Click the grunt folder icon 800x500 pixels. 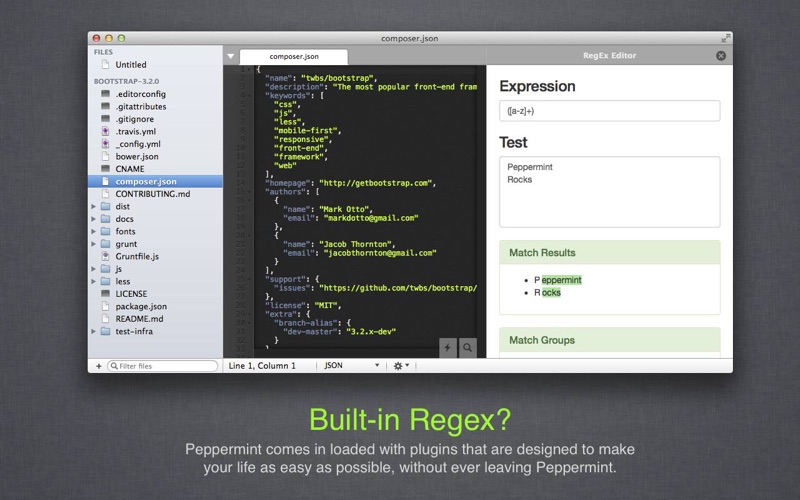(106, 244)
